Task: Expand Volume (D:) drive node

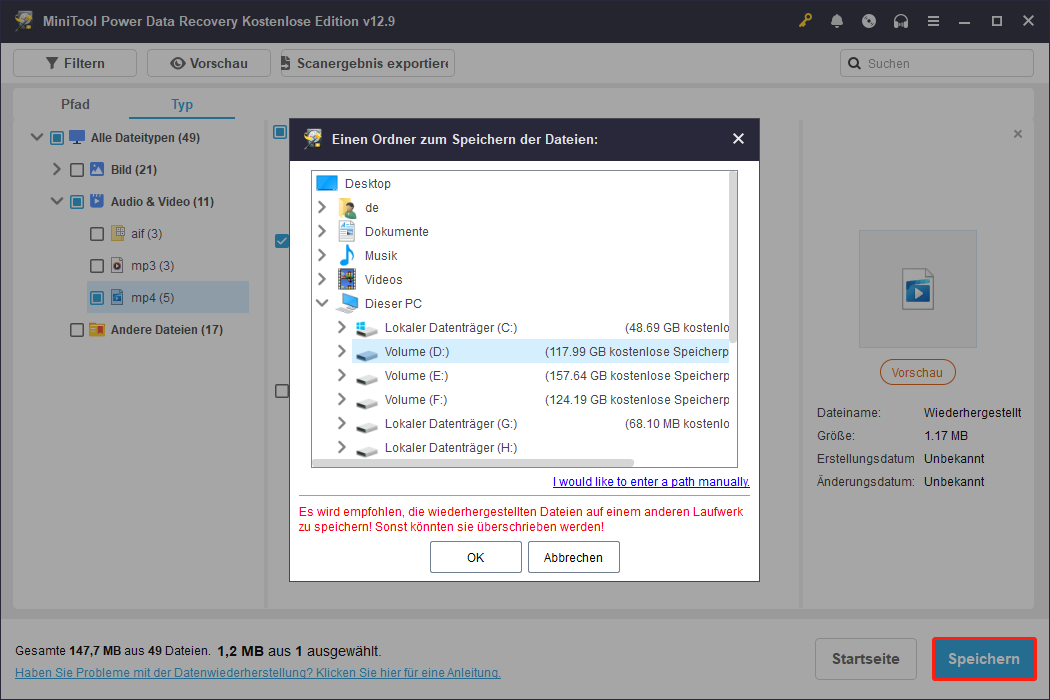Action: 342,351
